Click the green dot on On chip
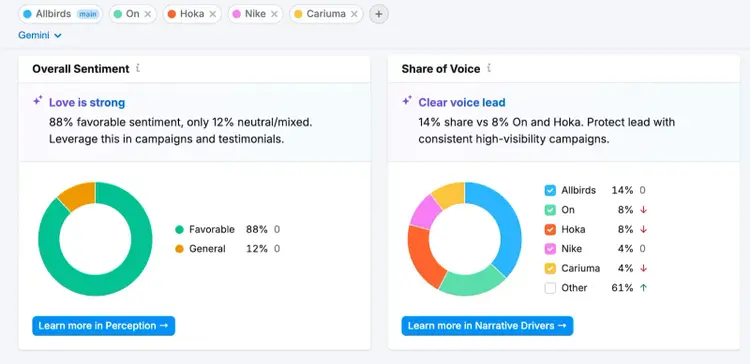 [118, 14]
